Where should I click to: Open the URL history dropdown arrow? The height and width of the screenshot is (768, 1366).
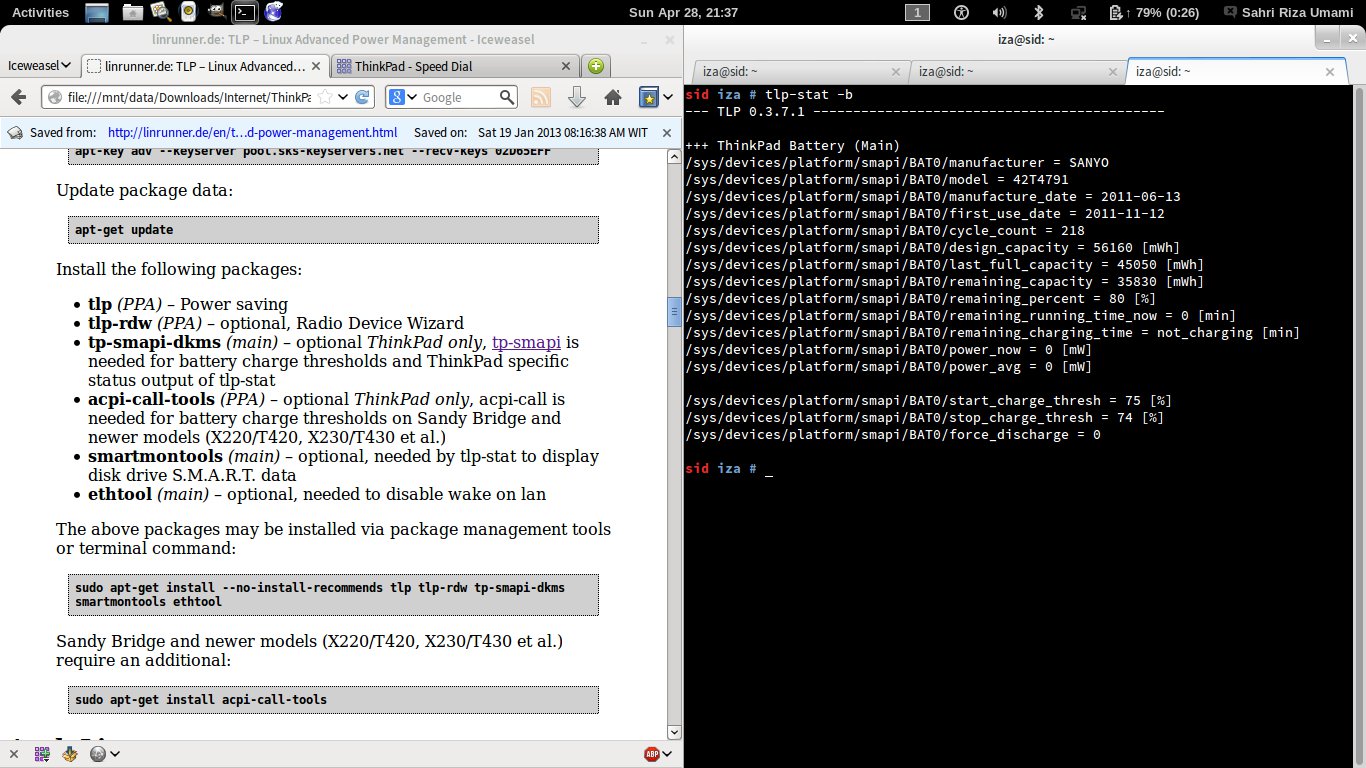tap(343, 97)
